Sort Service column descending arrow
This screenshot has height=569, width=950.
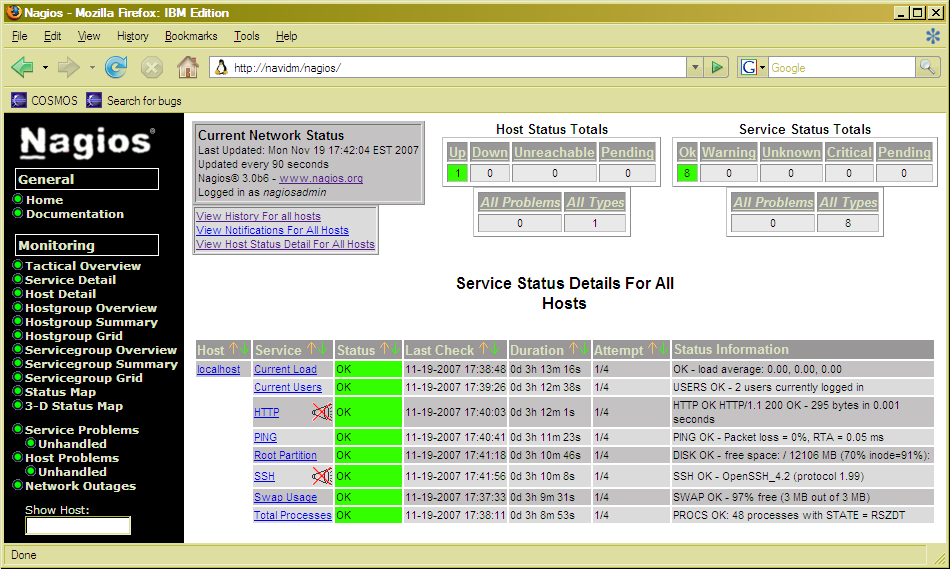322,349
